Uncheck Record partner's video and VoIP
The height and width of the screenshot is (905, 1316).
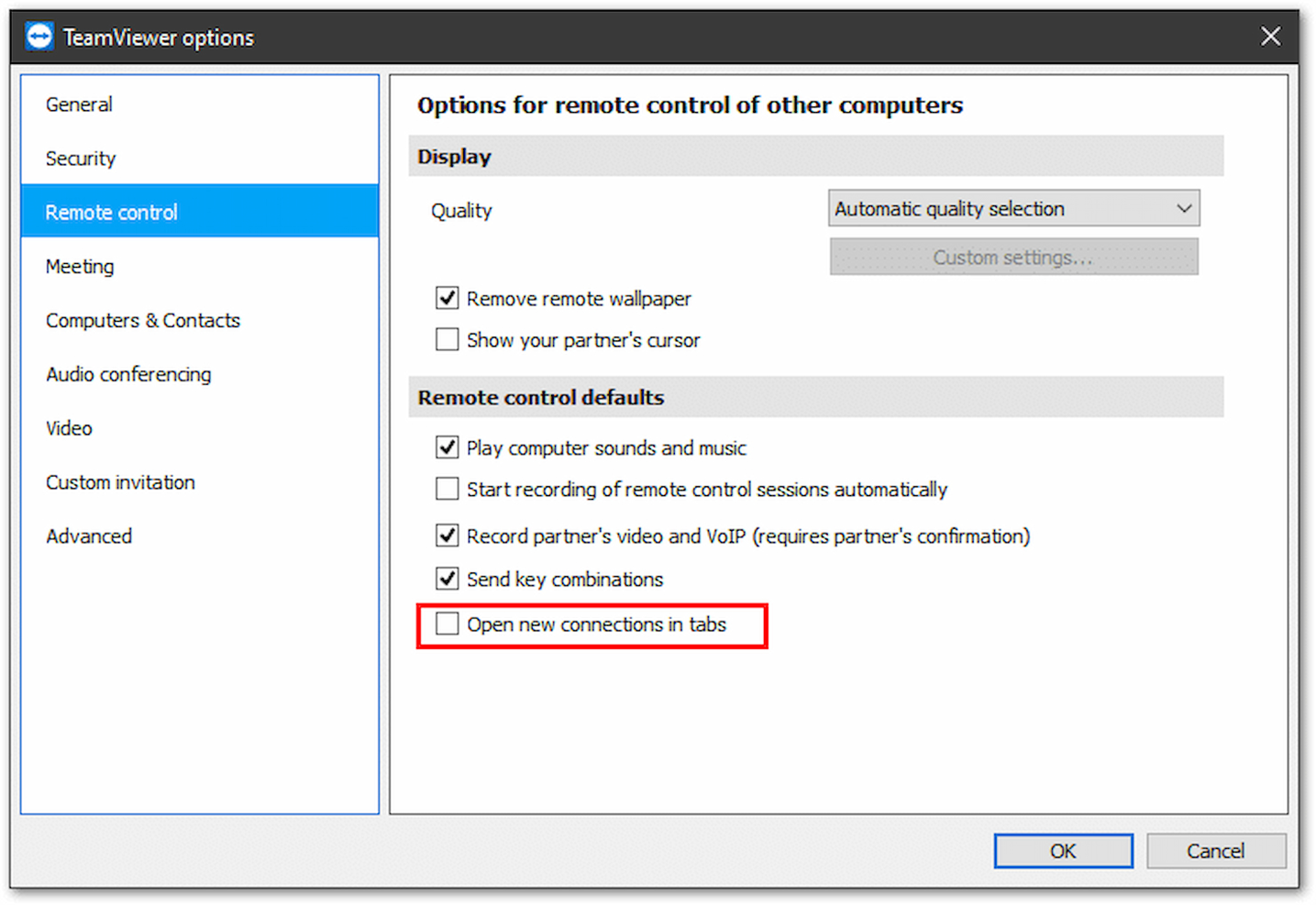[447, 535]
